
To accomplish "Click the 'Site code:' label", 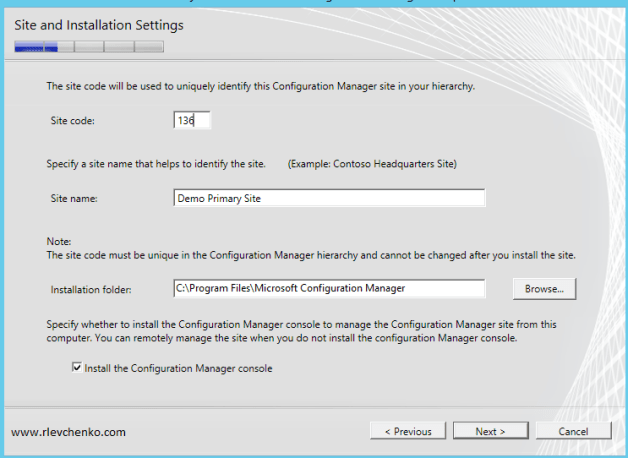I will click(x=73, y=121).
